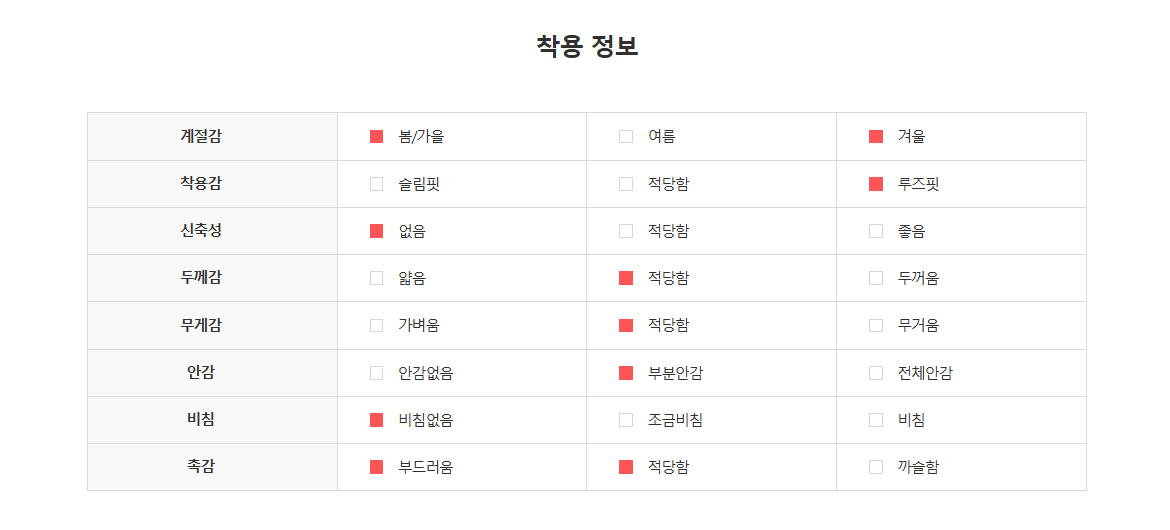Check the 전체안감 checkbox

tap(876, 373)
